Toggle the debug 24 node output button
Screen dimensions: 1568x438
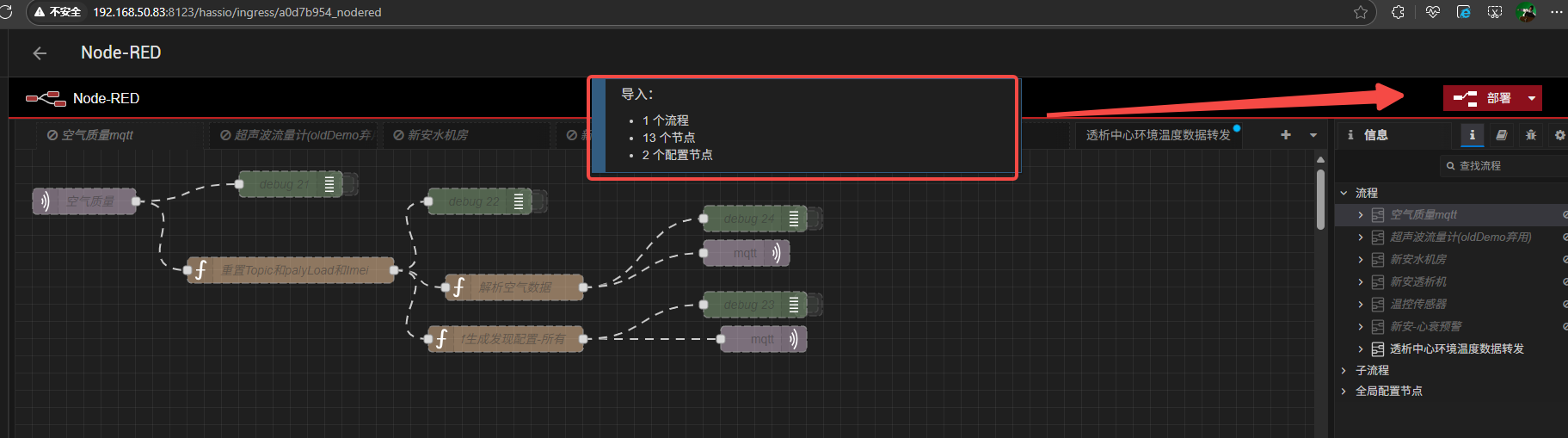pyautogui.click(x=815, y=219)
